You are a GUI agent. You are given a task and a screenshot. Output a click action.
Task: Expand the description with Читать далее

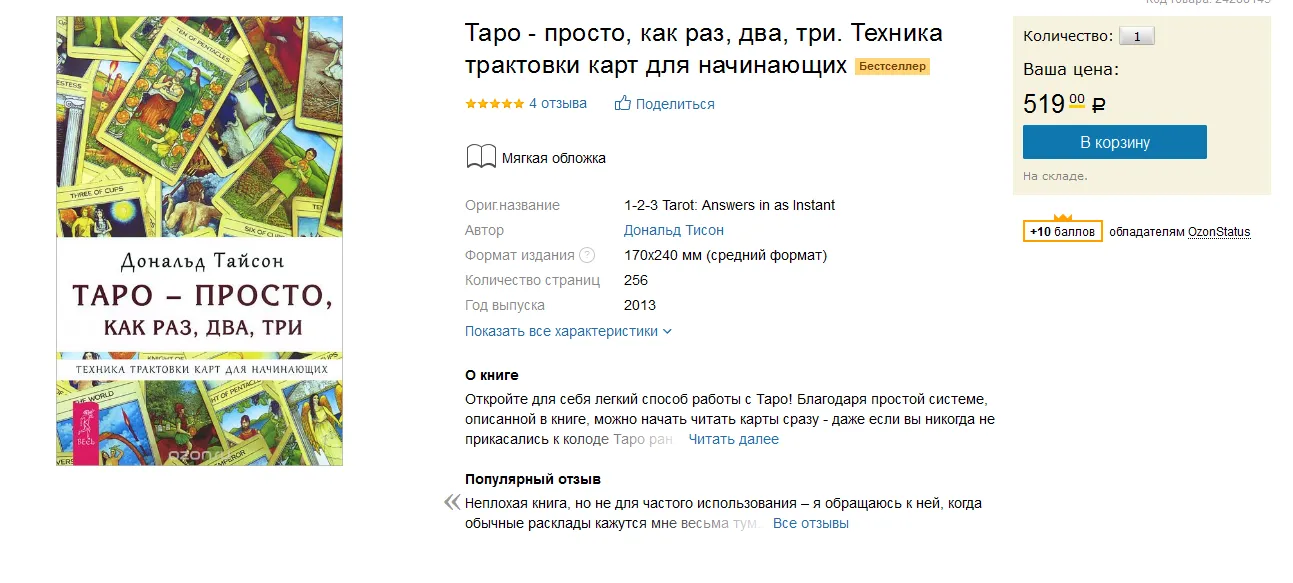pyautogui.click(x=733, y=439)
